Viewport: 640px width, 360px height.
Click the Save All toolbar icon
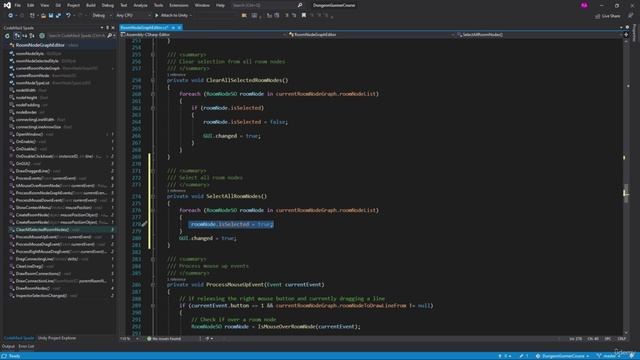pos(58,16)
